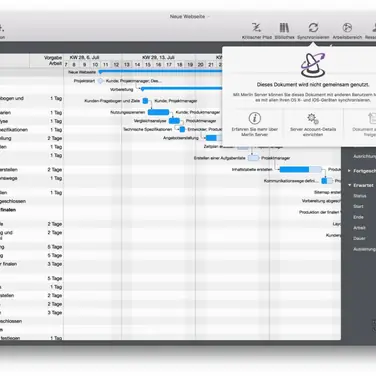The image size is (376, 376).
Task: Click day 20 in the timeline header
Action: pos(200,64)
